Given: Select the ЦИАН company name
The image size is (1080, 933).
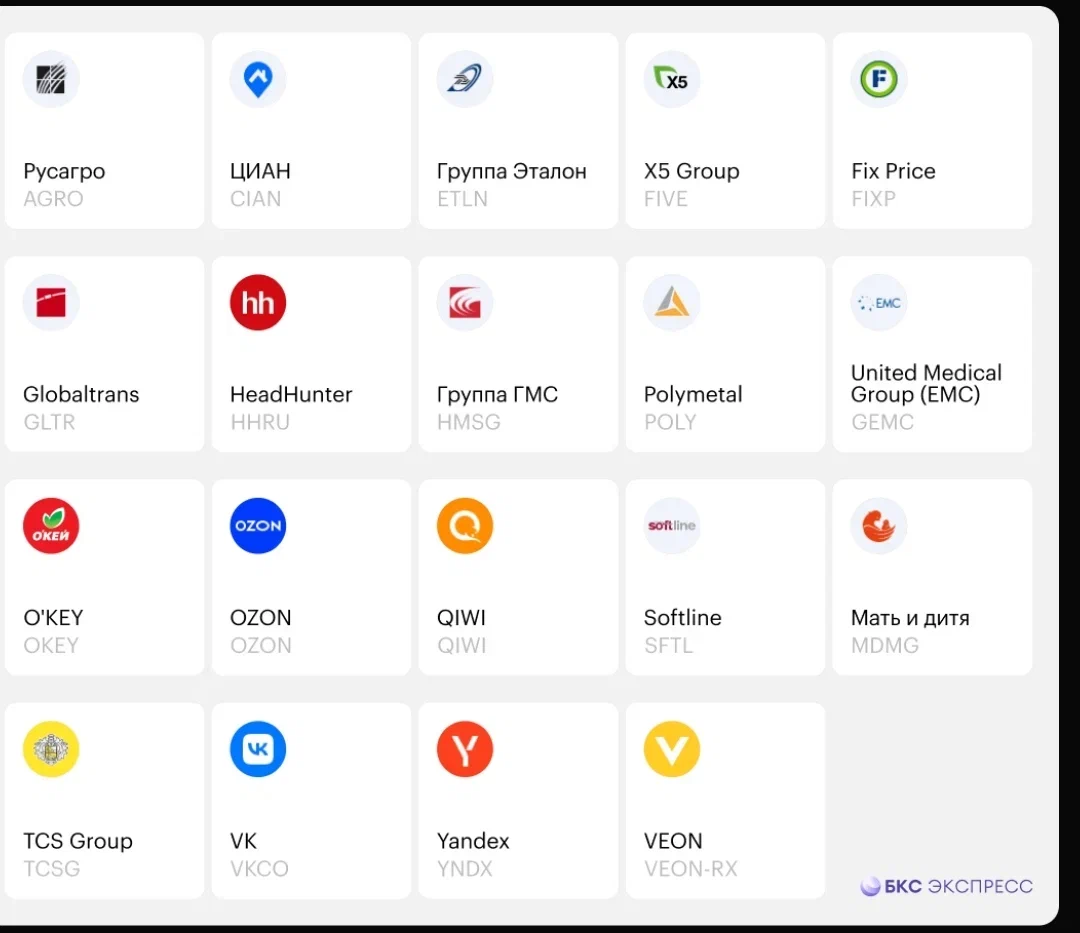Looking at the screenshot, I should point(260,171).
